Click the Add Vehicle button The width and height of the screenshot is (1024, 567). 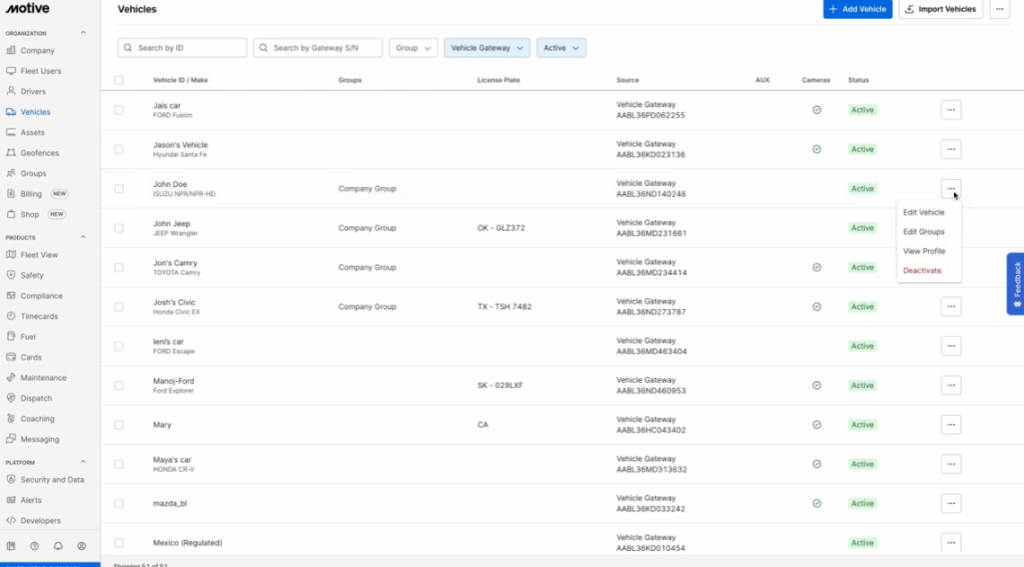pos(857,9)
